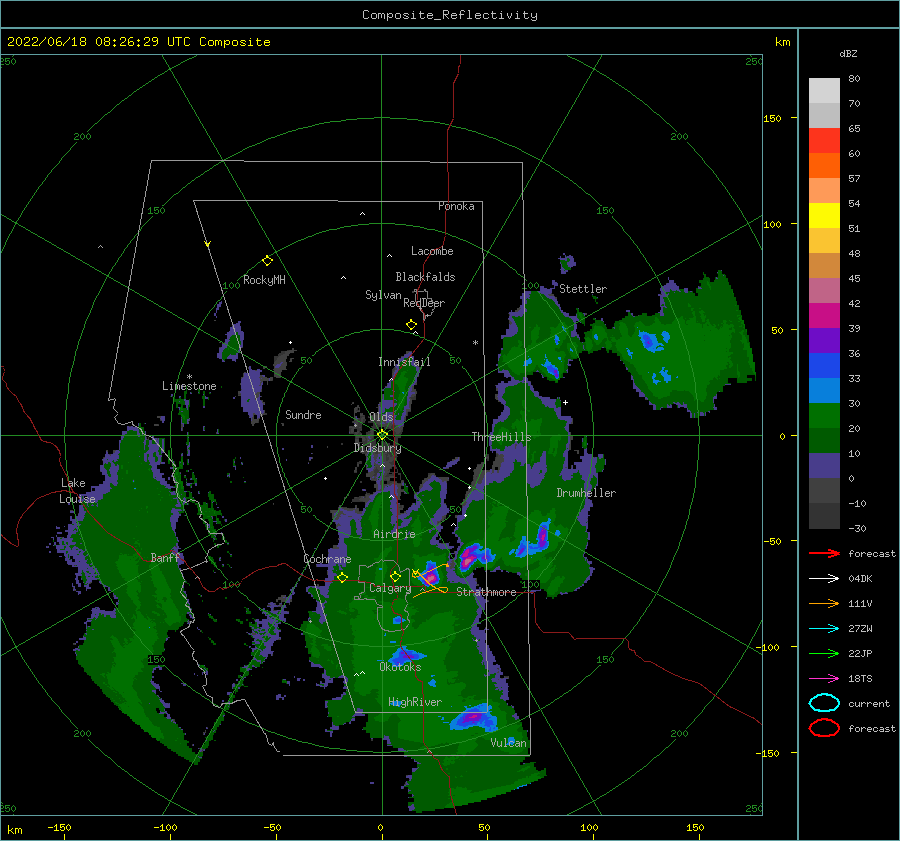Click the Banff town label
The image size is (900, 841).
[165, 558]
